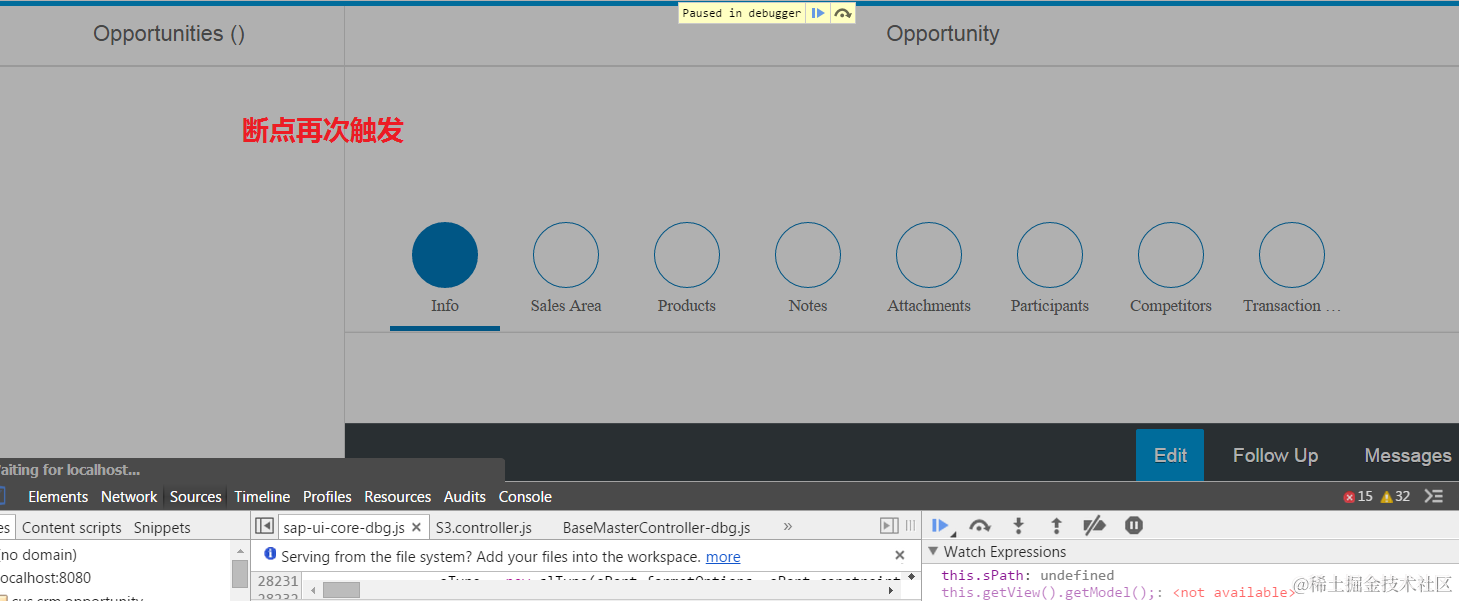Viewport: 1459px width, 601px height.
Task: Click line number 28231 in gutter
Action: click(278, 581)
